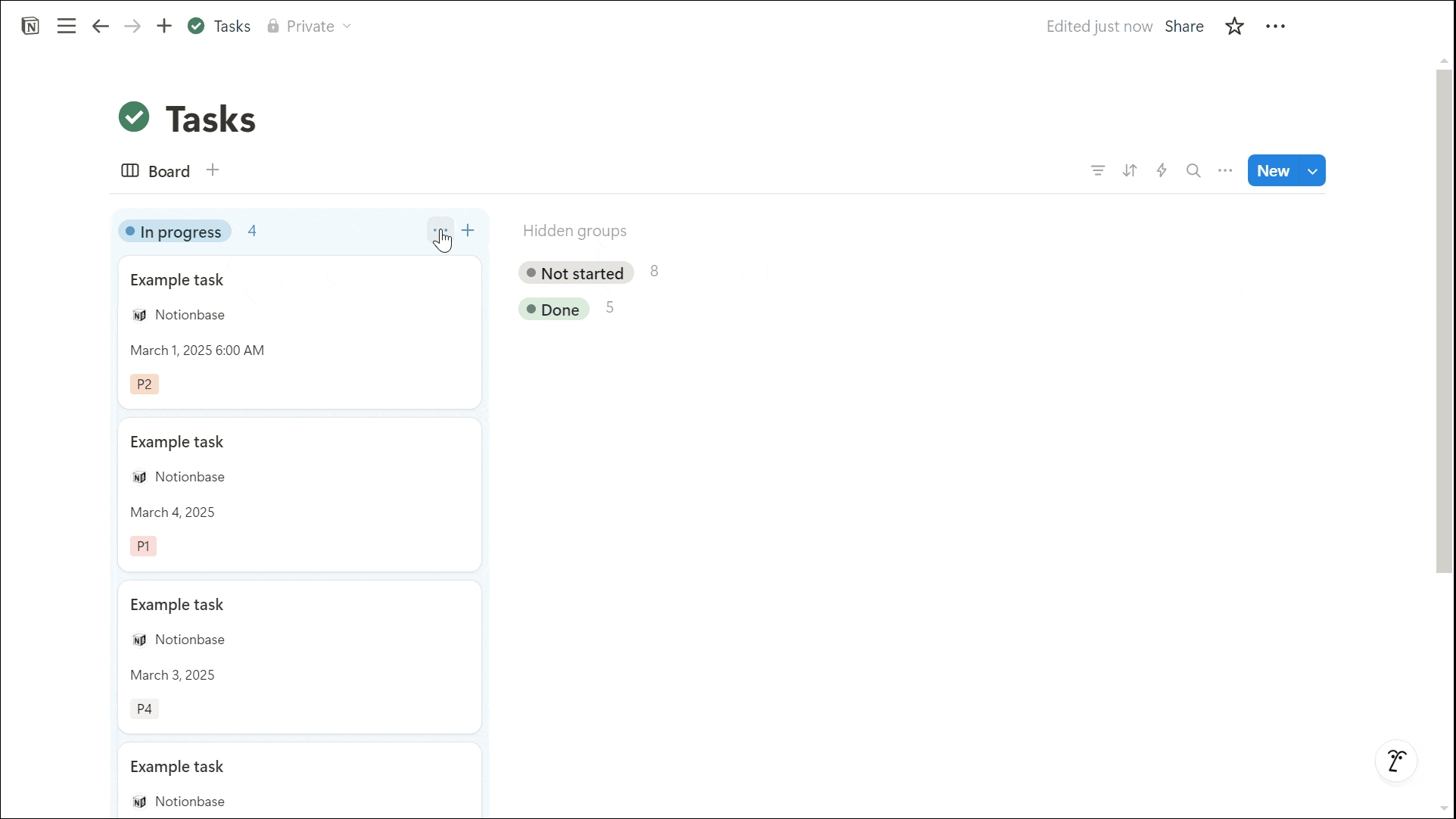Open the page options three-dot menu
The width and height of the screenshot is (1456, 819).
tap(1275, 26)
